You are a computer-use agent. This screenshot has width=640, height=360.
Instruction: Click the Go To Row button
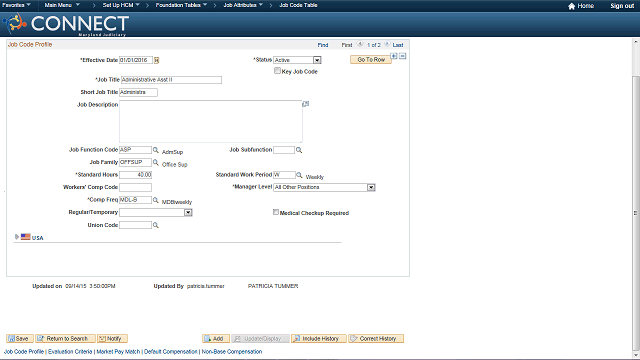[371, 60]
